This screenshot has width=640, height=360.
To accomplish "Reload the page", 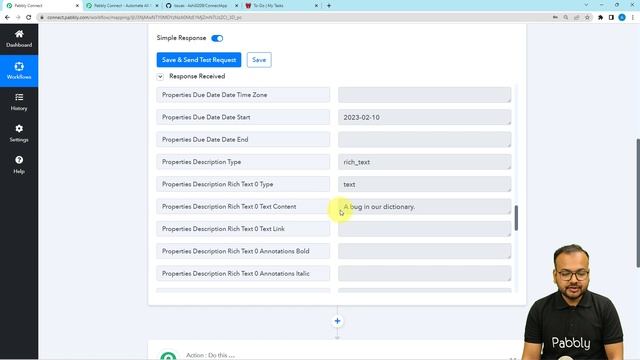I will pyautogui.click(x=29, y=17).
